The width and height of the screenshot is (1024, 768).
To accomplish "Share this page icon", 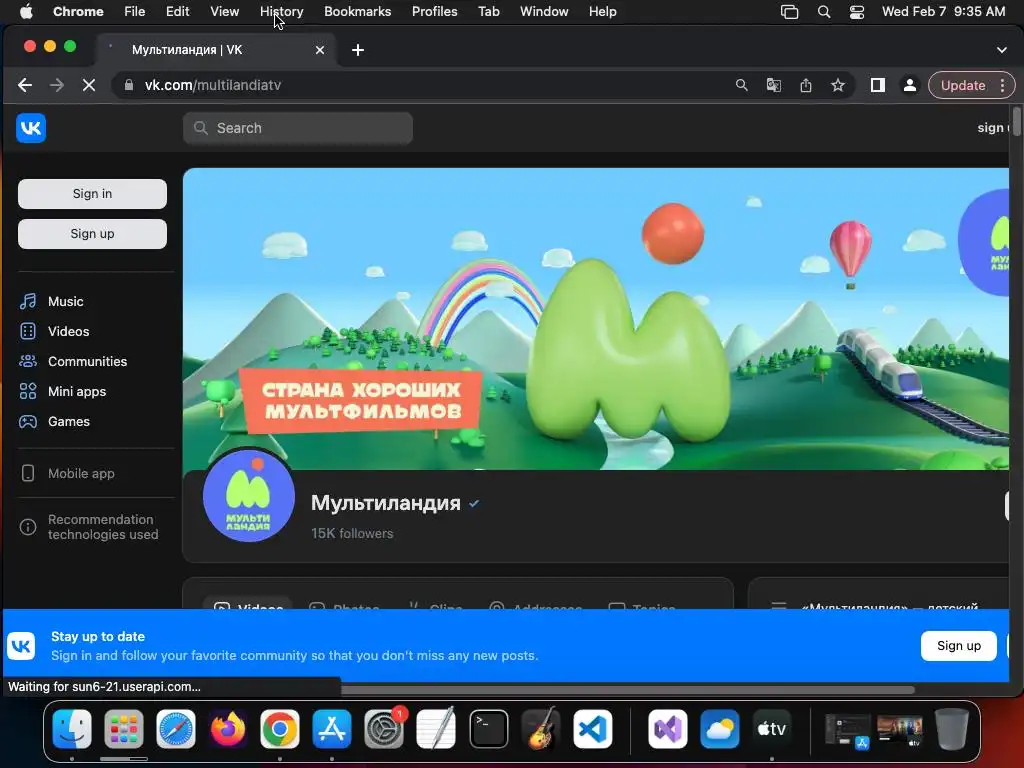I will click(806, 85).
